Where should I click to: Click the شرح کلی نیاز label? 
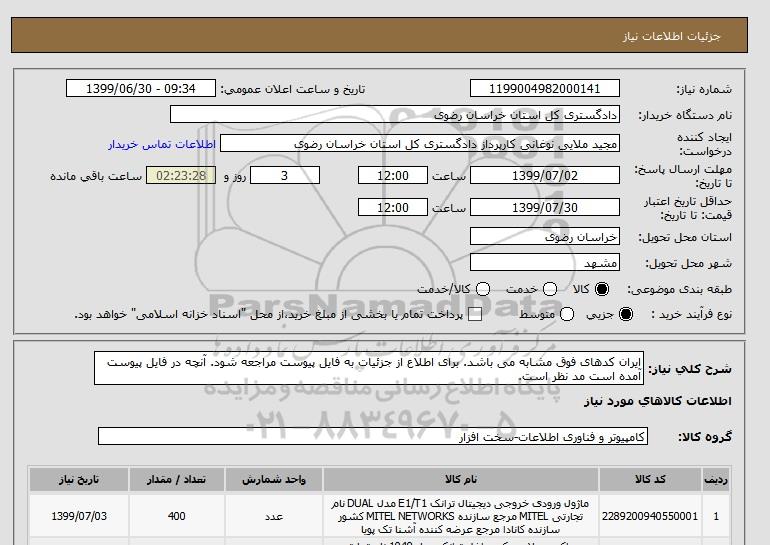pos(690,369)
